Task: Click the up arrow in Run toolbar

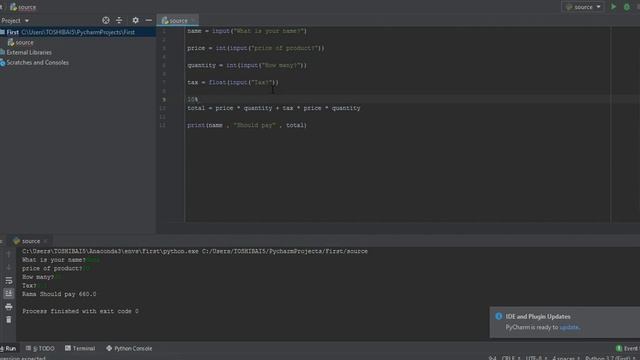Action: tap(9, 254)
